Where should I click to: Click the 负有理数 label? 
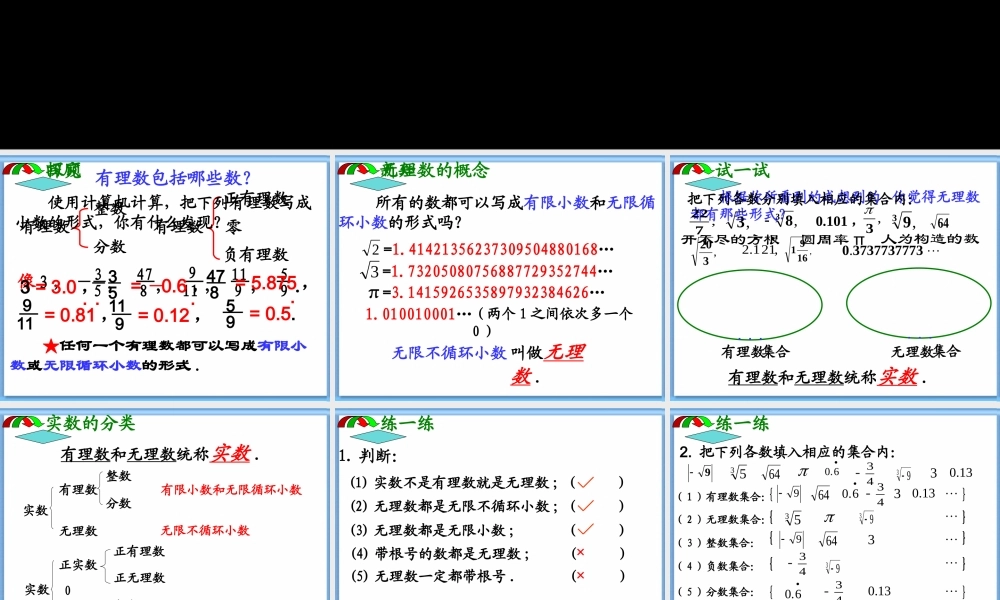click(x=256, y=254)
